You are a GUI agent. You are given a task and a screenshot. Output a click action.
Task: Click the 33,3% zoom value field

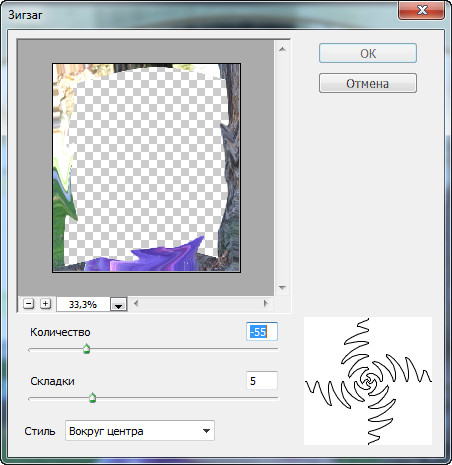(x=83, y=304)
